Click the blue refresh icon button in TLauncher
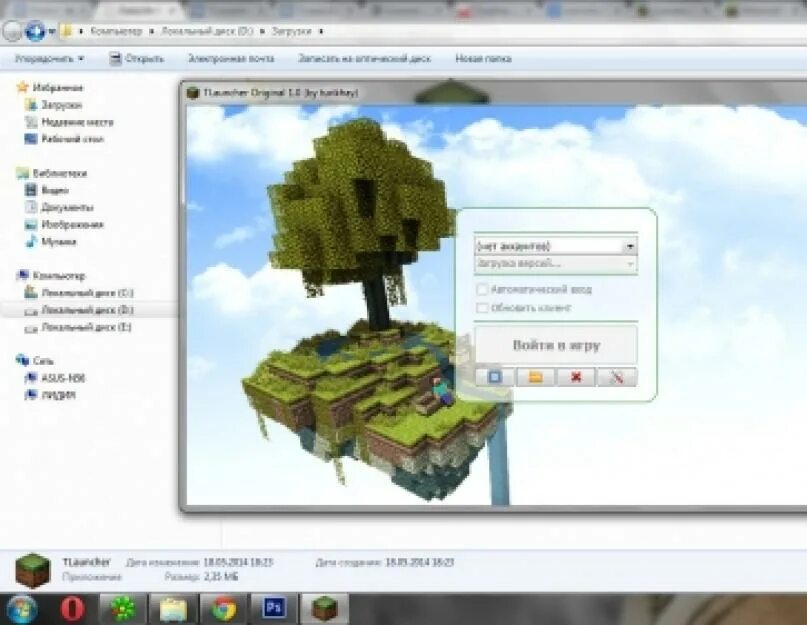The width and height of the screenshot is (807, 625). [x=495, y=377]
